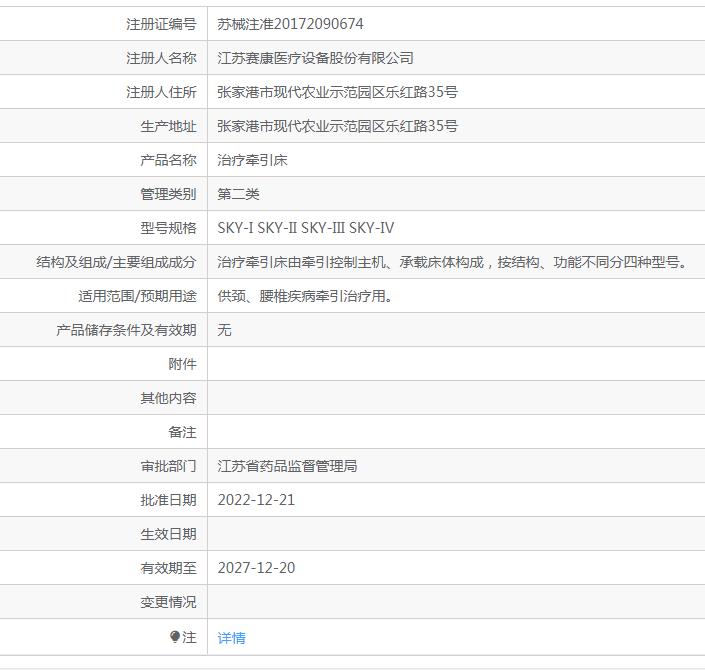Click the 批准日期 label
Image resolution: width=705 pixels, height=670 pixels.
tap(169, 500)
